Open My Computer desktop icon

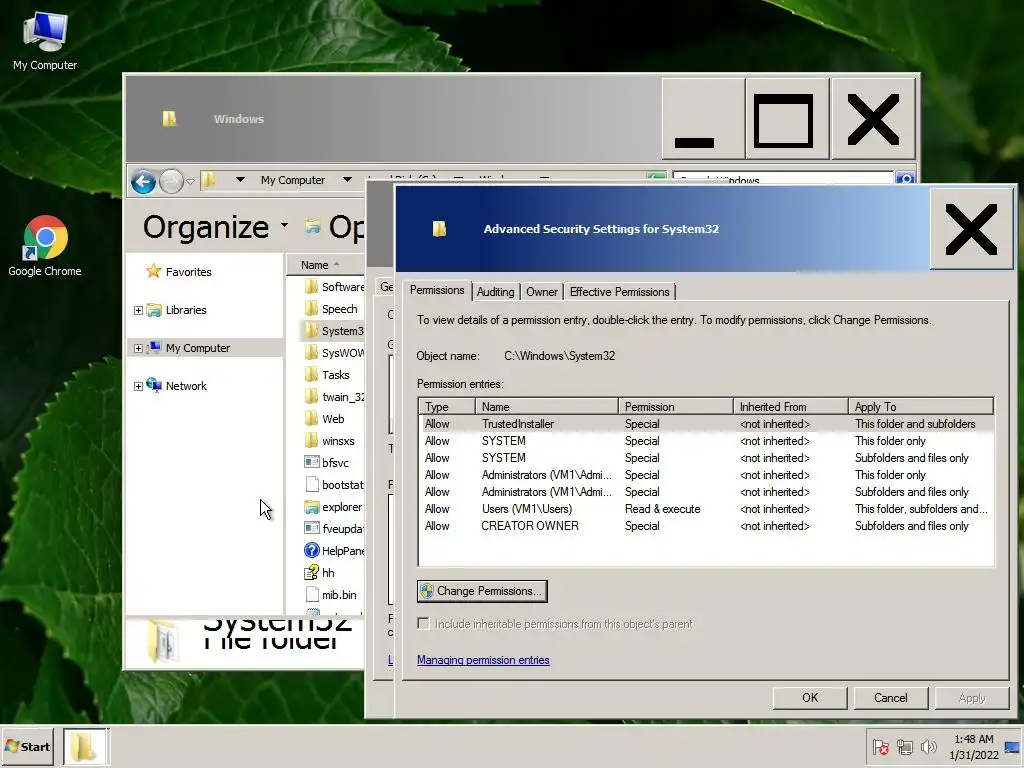coord(44,40)
